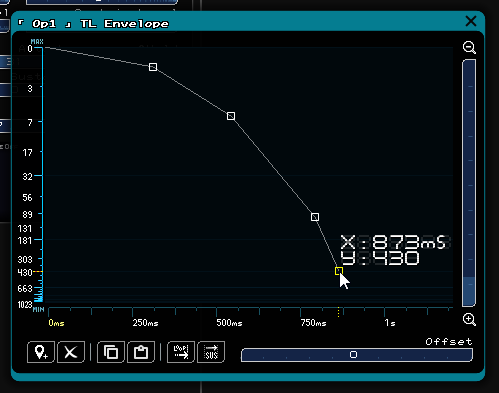
Task: Click the 500ms time axis label
Action: [229, 323]
